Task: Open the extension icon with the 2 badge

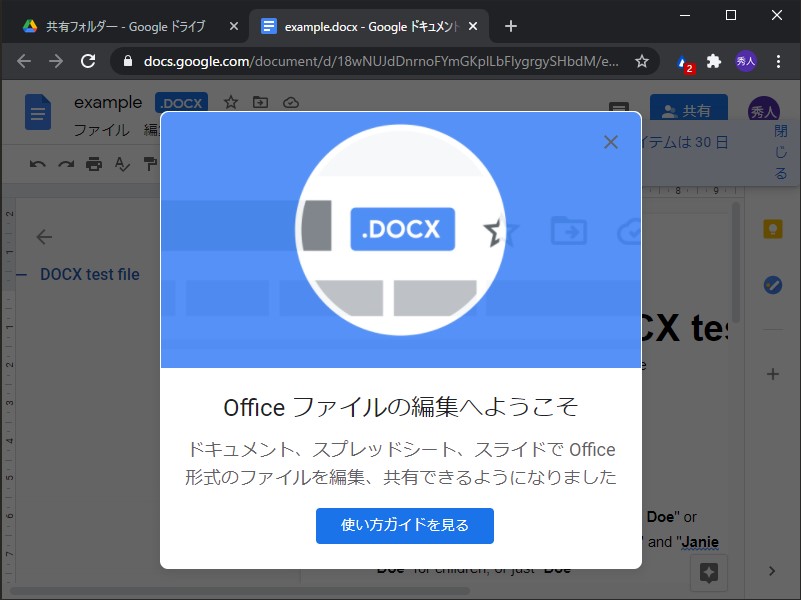Action: (x=684, y=63)
